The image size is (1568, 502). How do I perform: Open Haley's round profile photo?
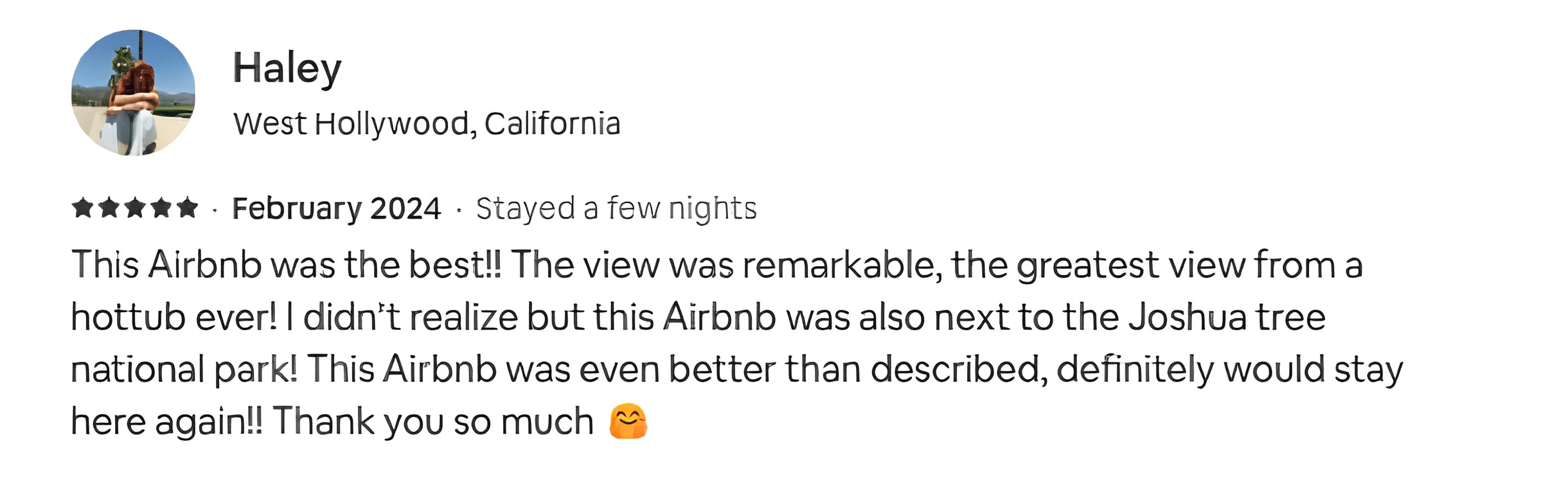pyautogui.click(x=133, y=93)
